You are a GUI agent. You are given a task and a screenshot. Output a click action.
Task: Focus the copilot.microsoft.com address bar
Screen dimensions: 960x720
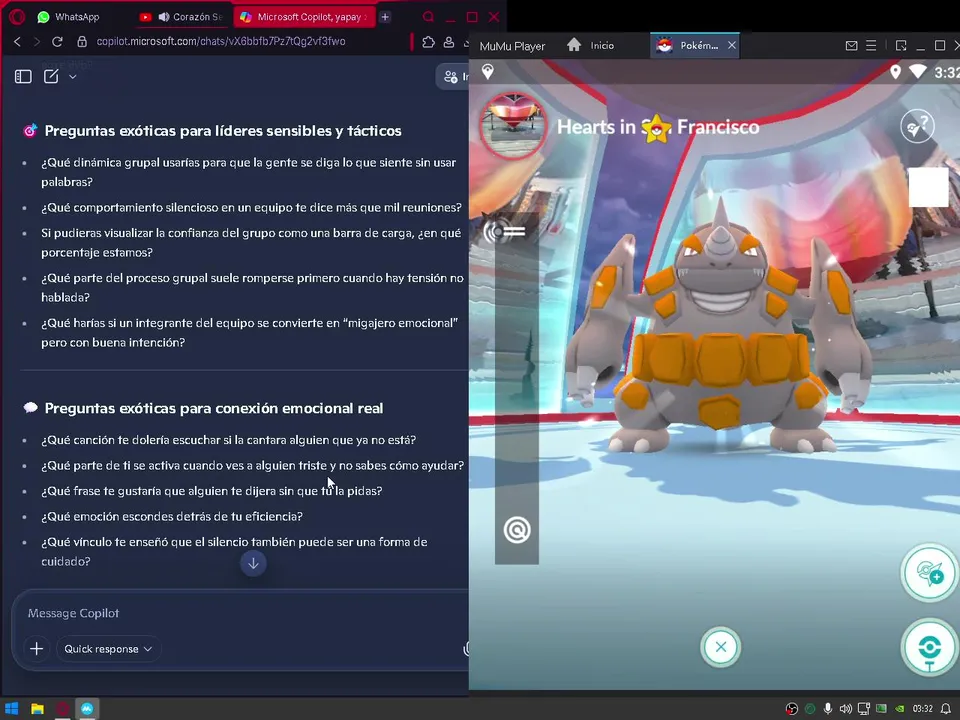click(221, 42)
